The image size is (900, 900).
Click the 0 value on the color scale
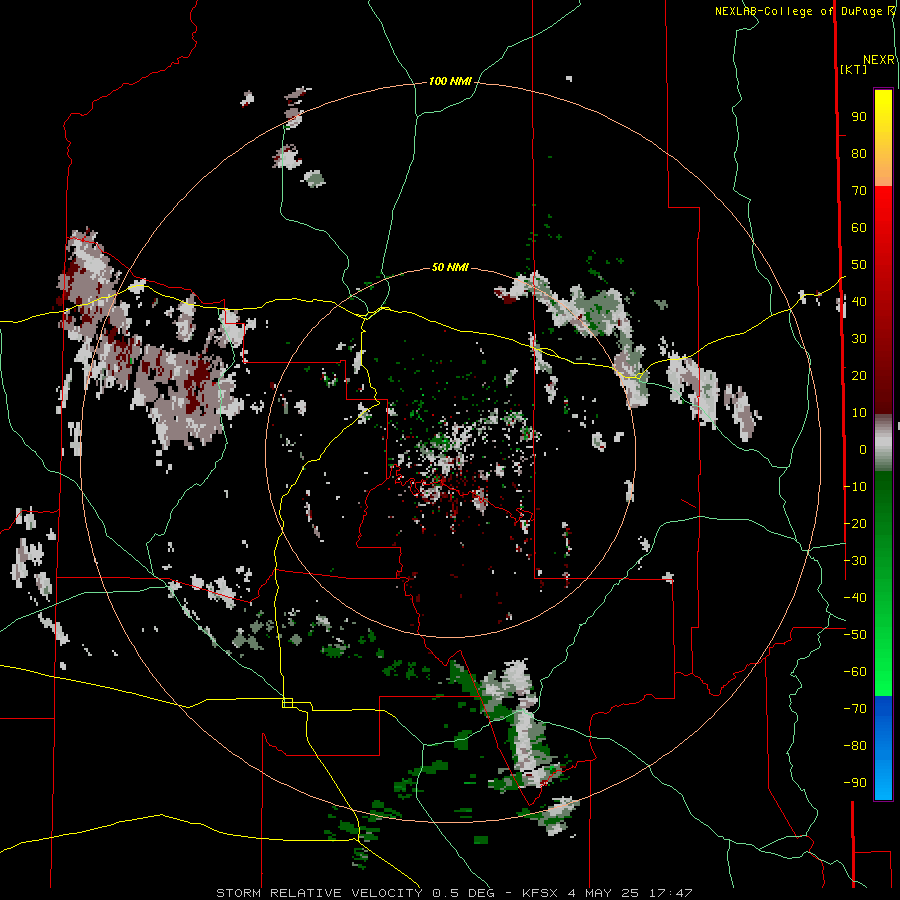[863, 449]
